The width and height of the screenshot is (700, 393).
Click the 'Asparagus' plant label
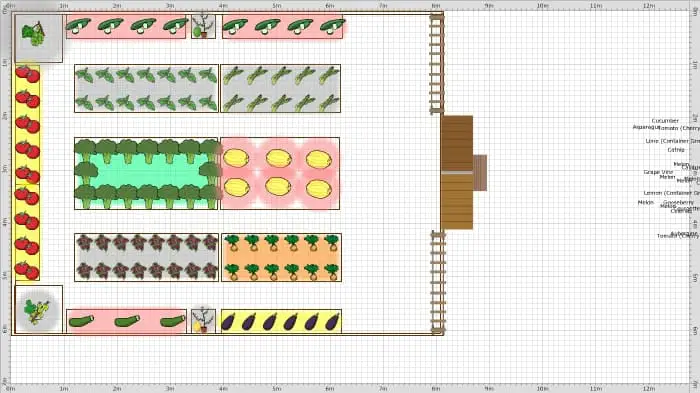[646, 127]
